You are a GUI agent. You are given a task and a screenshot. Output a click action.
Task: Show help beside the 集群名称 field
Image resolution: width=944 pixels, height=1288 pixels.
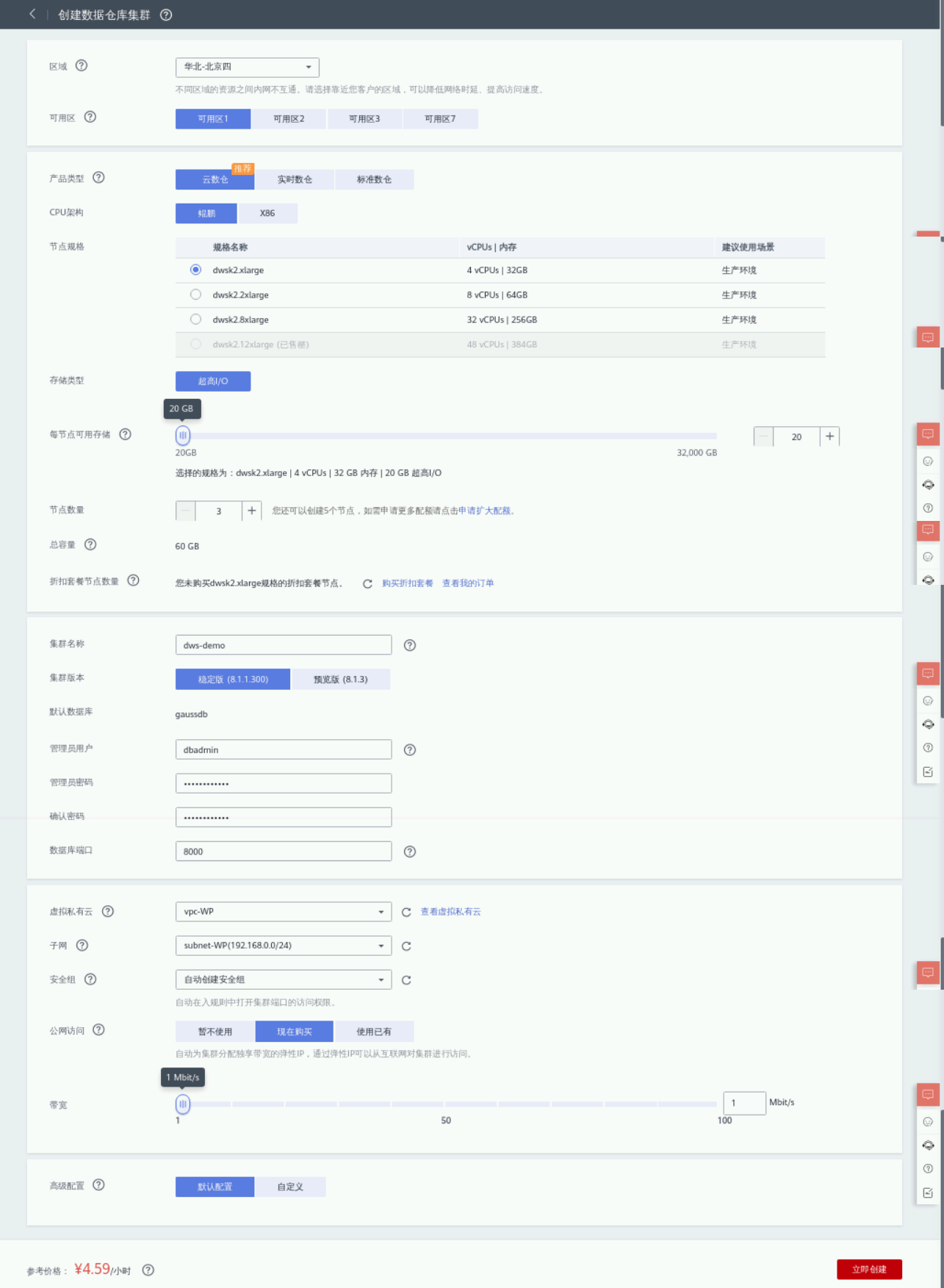tap(410, 645)
